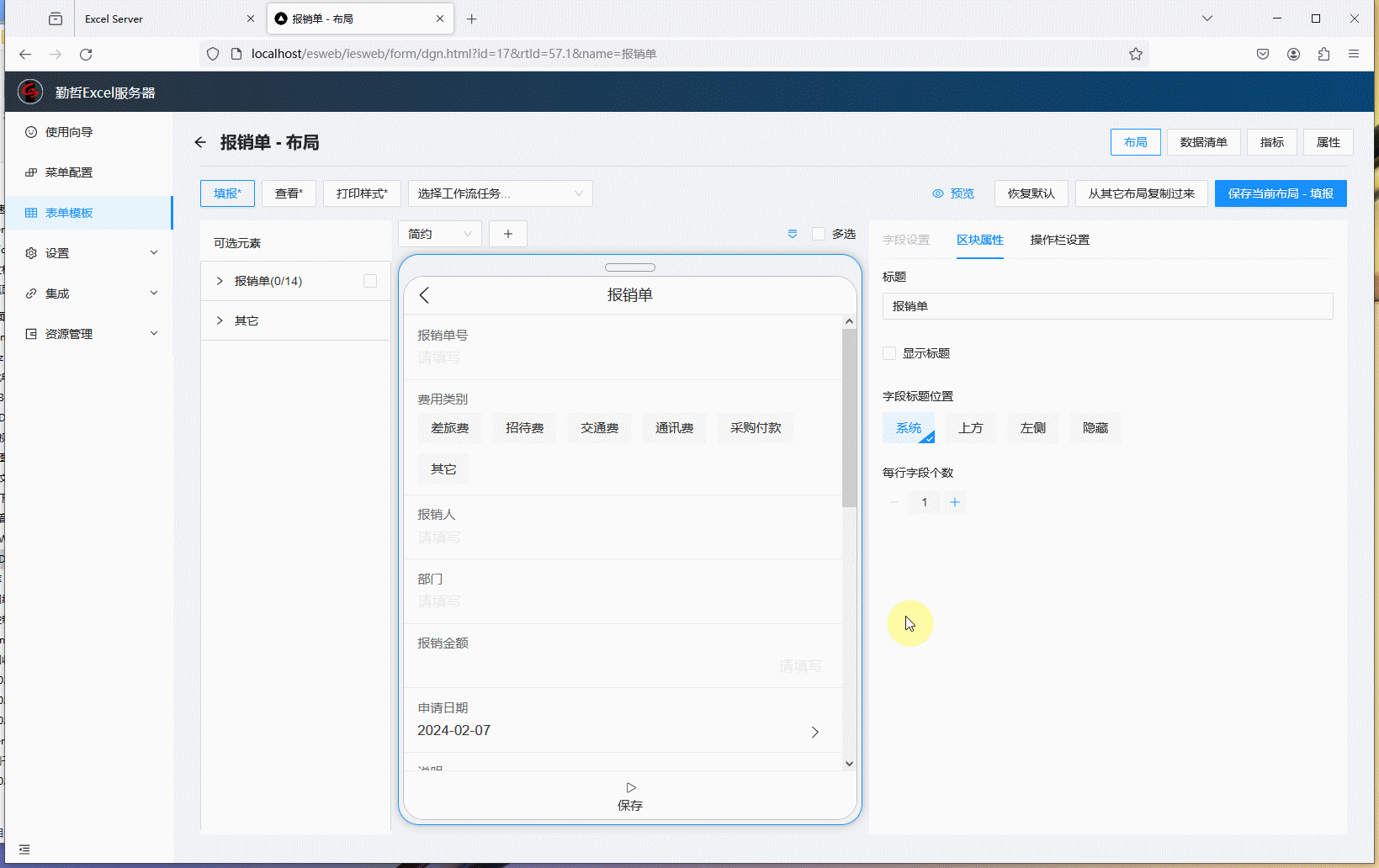Bookmark this page with the star icon
The width and height of the screenshot is (1379, 868).
[x=1136, y=54]
